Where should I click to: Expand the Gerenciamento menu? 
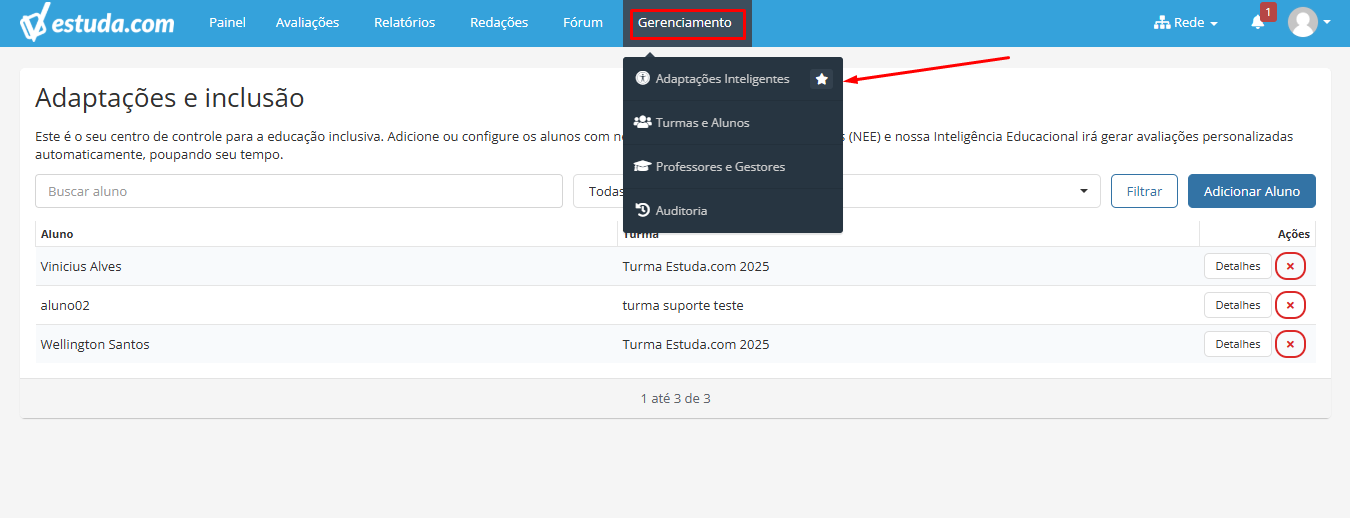click(x=685, y=23)
